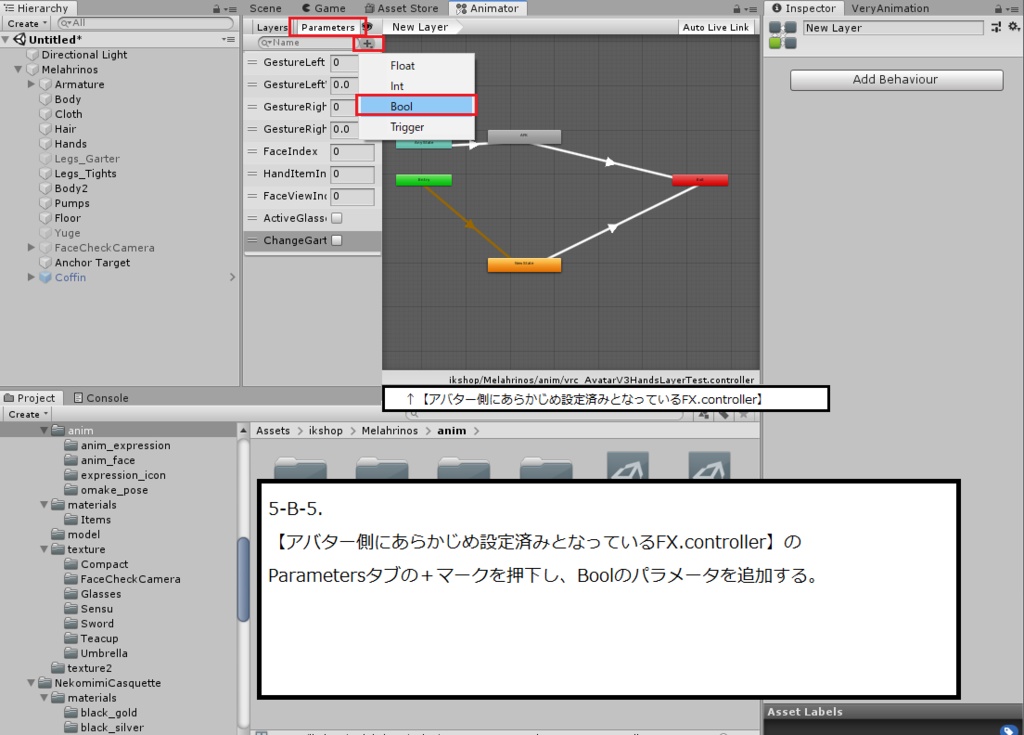Toggle the Auto Live Link option
The image size is (1024, 735).
point(716,27)
